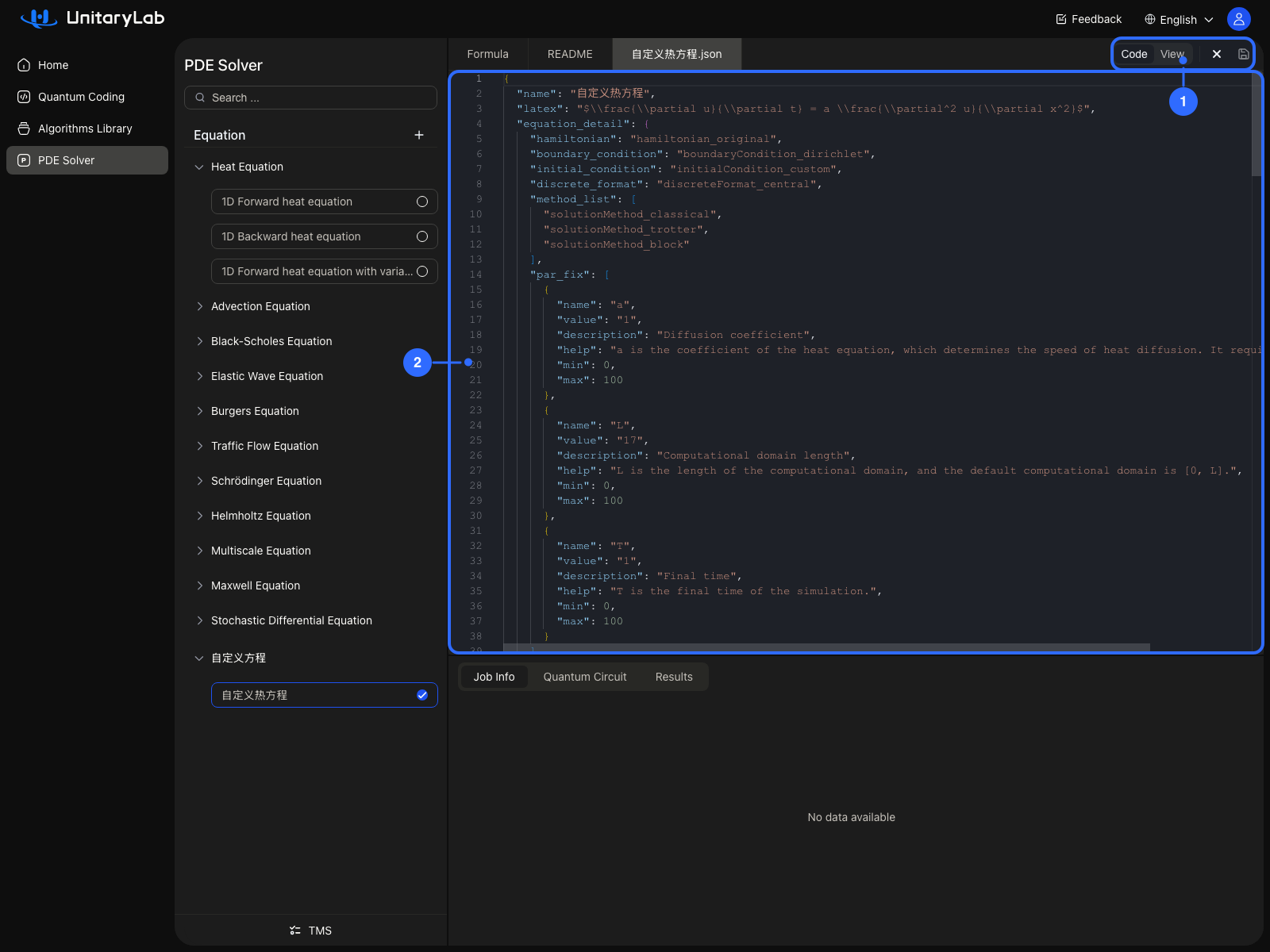Click the "solutionMethod_trotter" code line
The height and width of the screenshot is (952, 1270).
[x=625, y=229]
